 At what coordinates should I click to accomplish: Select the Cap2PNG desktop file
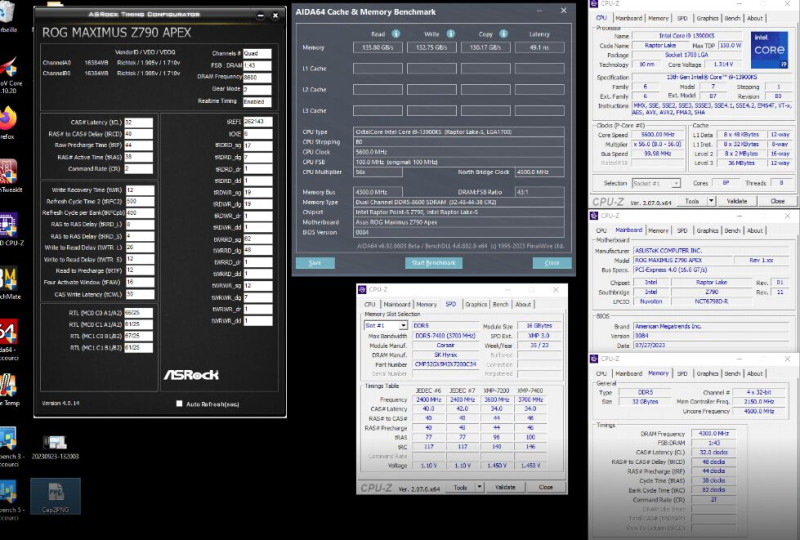(56, 496)
